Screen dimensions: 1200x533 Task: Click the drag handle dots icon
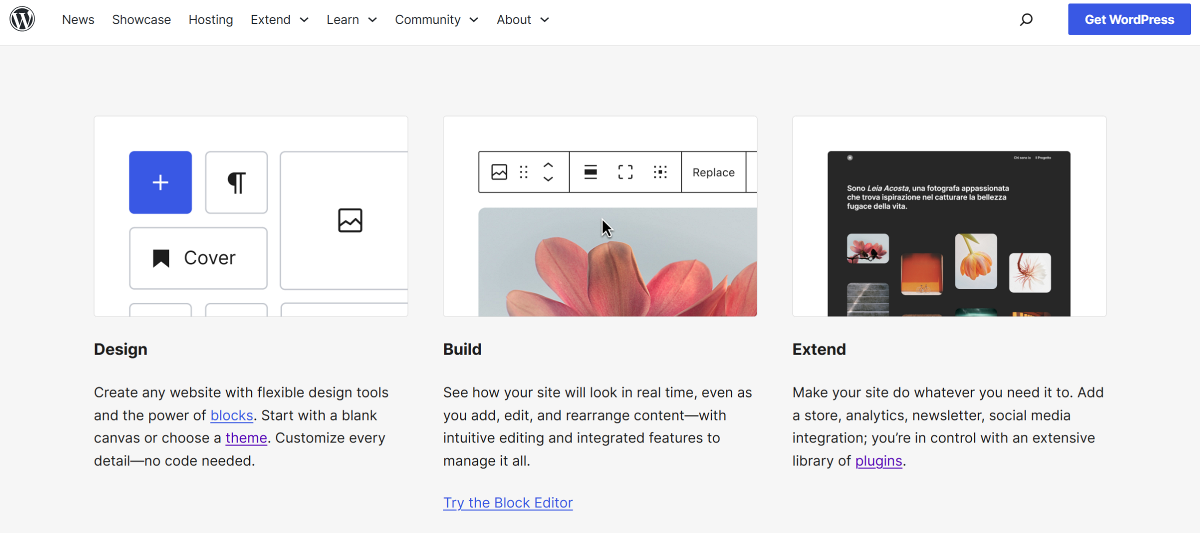[523, 172]
